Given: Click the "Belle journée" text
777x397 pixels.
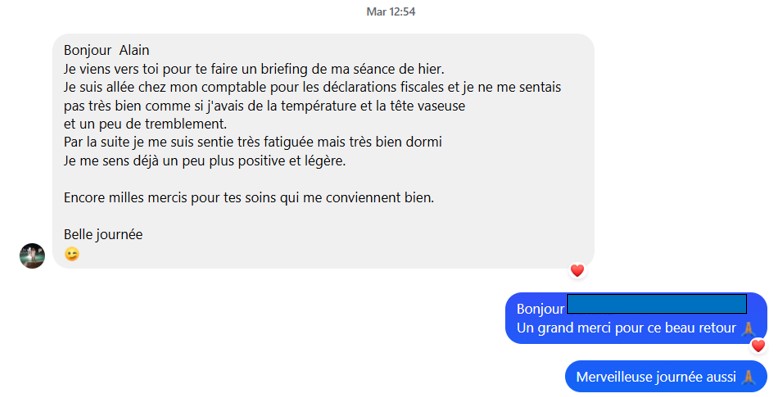Looking at the screenshot, I should click(103, 234).
